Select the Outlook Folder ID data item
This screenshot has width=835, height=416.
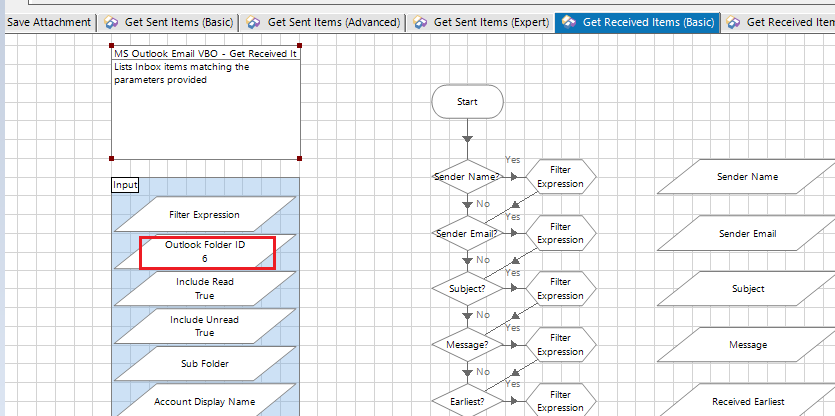[205, 252]
